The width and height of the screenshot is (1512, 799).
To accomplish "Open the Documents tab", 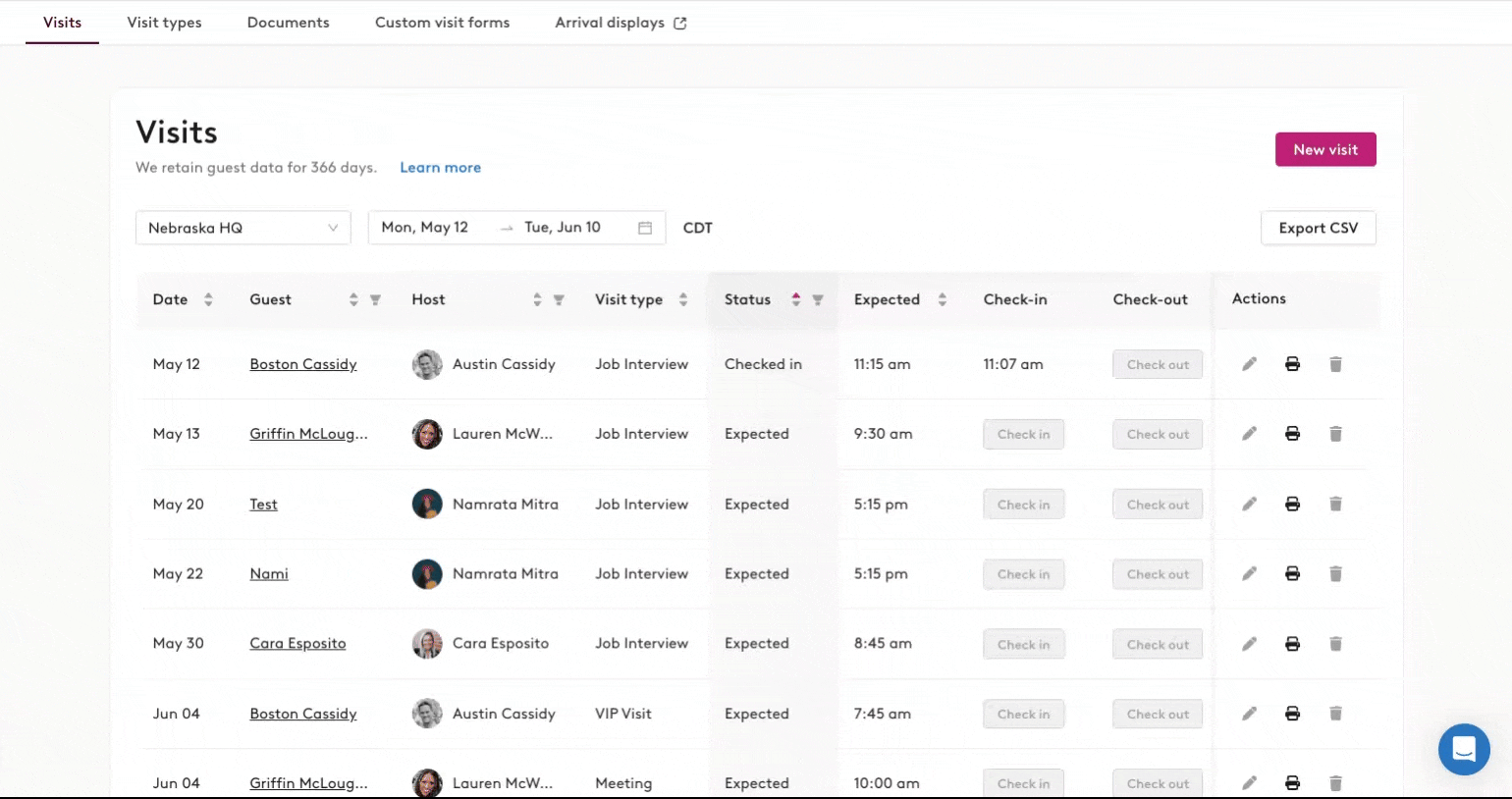I will 289,23.
